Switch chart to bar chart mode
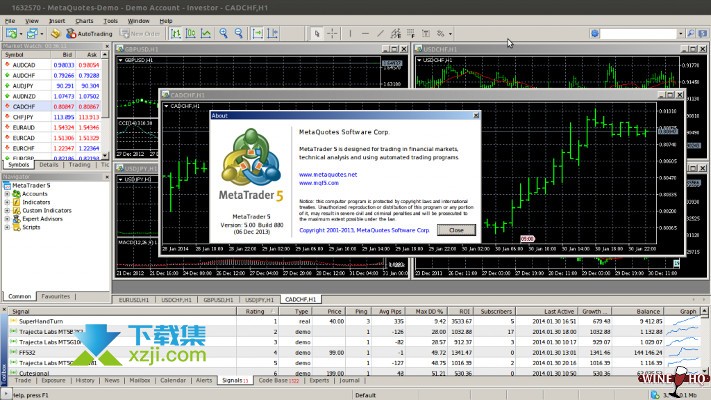The width and height of the screenshot is (711, 400). click(x=176, y=34)
